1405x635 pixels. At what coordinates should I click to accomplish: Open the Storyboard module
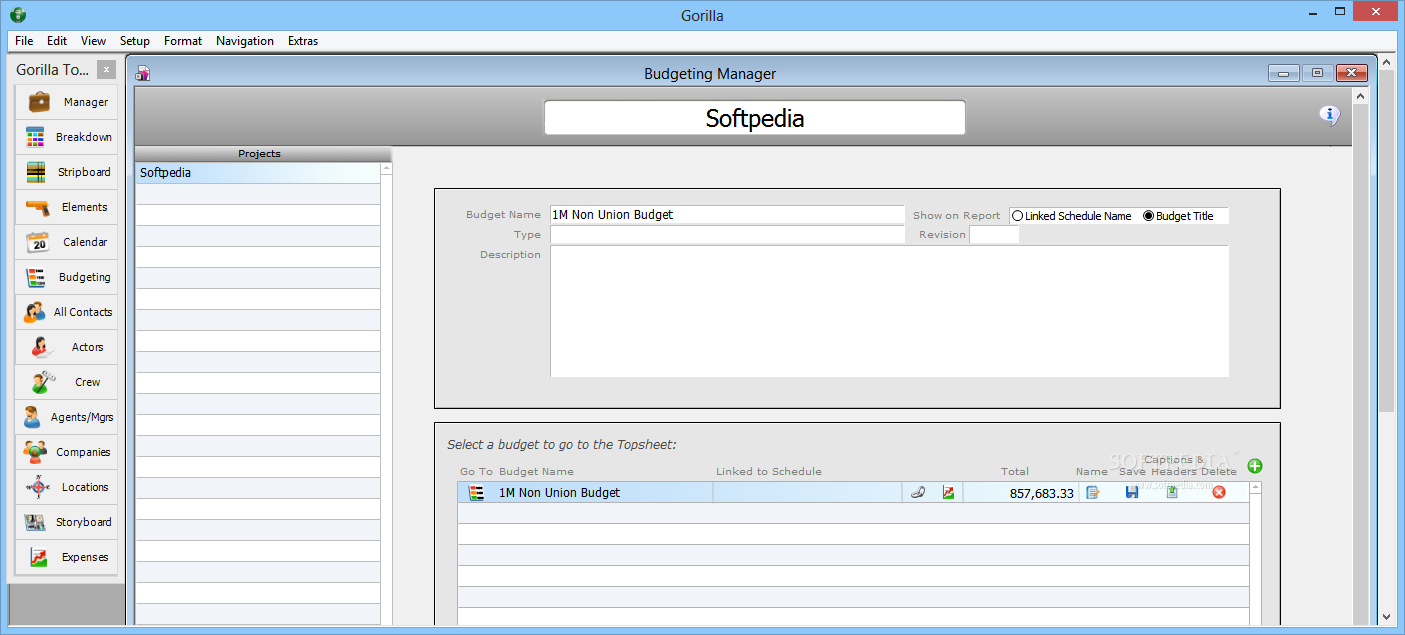click(x=66, y=522)
